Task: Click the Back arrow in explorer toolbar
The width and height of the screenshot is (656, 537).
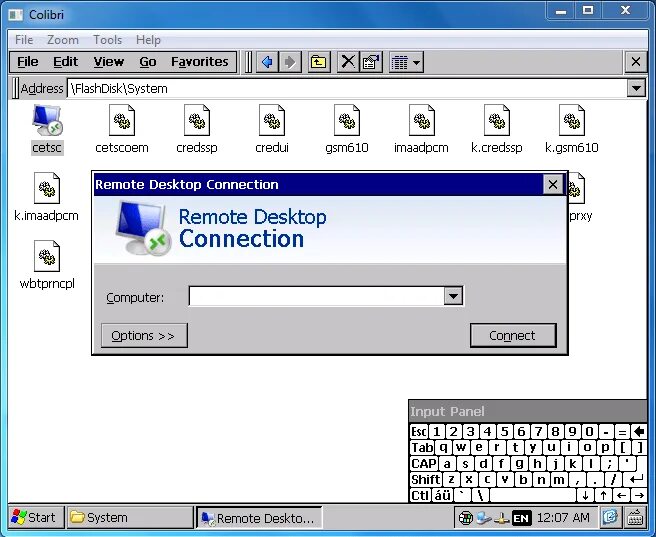Action: pos(267,62)
